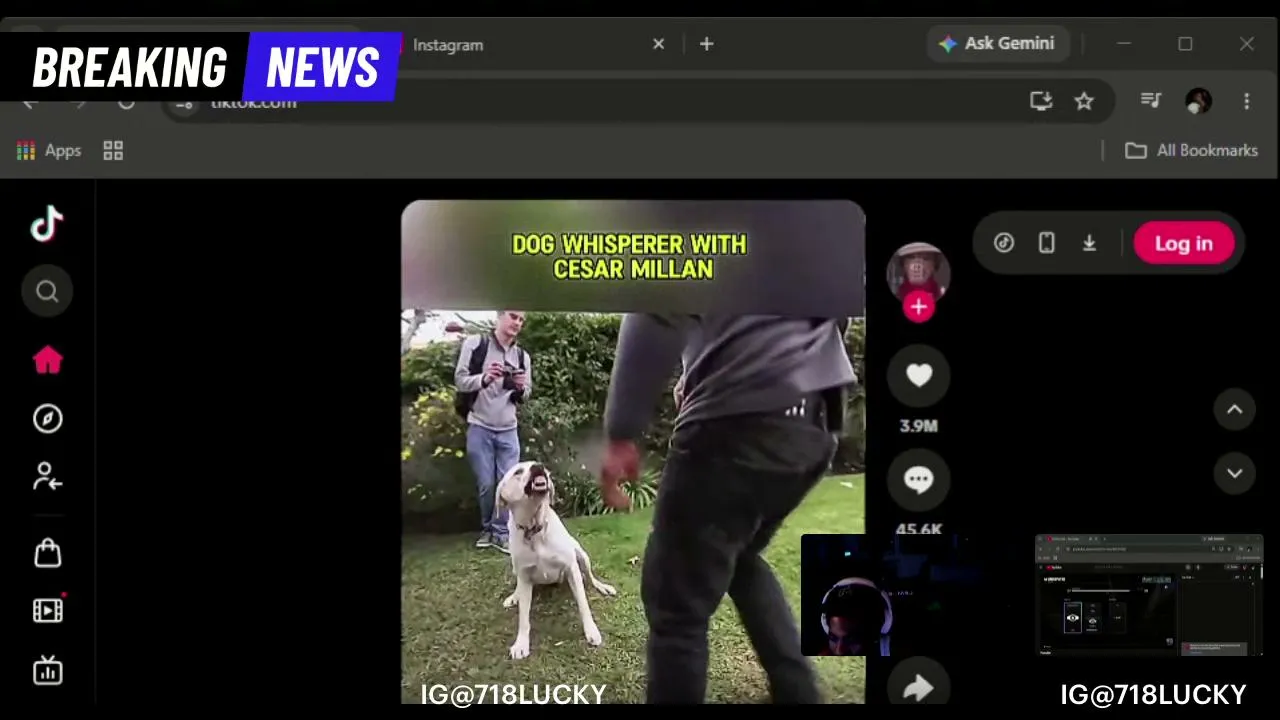Log in to TikTok
This screenshot has width=1280, height=720.
tap(1184, 243)
